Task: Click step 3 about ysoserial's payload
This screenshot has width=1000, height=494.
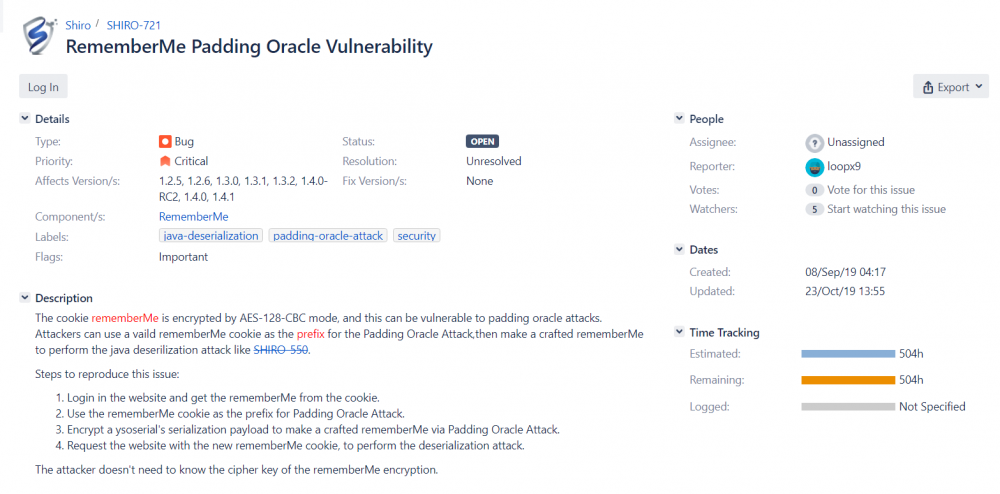Action: [x=313, y=430]
